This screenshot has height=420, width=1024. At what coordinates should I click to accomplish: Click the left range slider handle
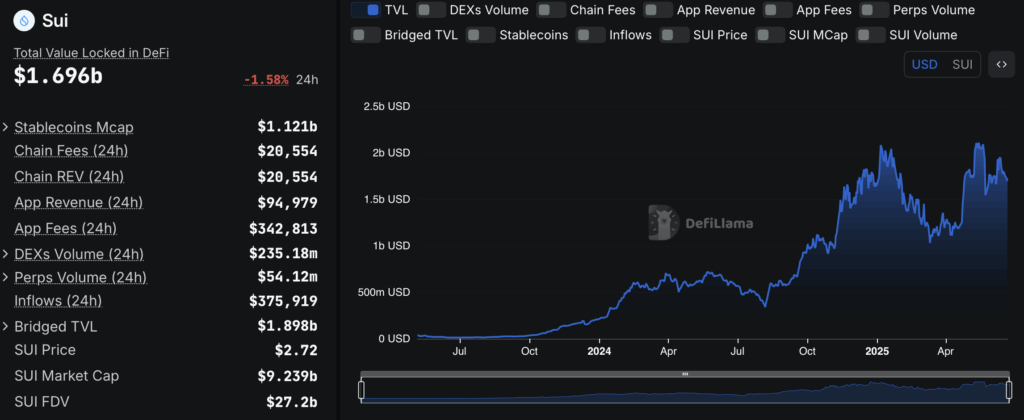click(360, 390)
